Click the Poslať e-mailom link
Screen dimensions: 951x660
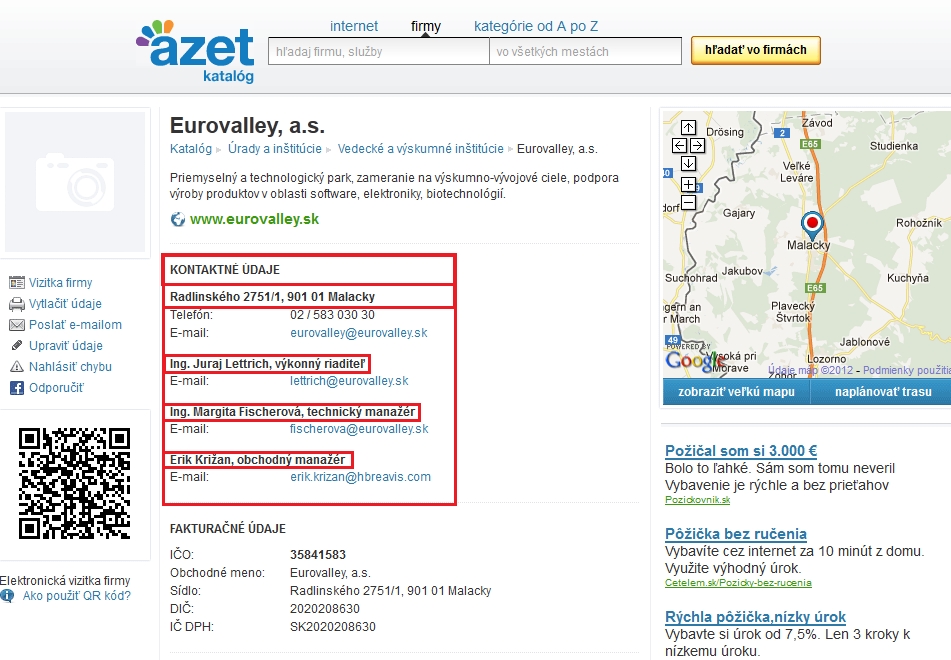pos(75,325)
